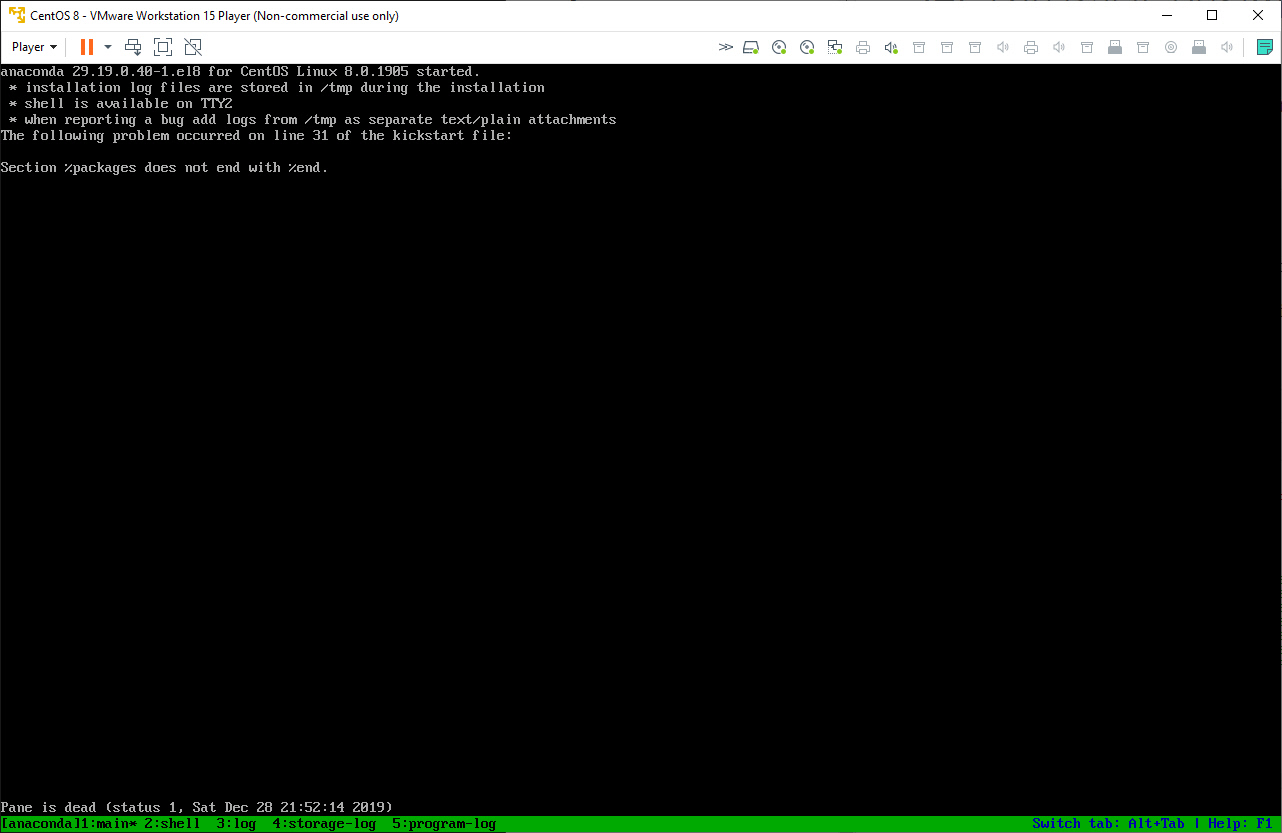The height and width of the screenshot is (833, 1282).
Task: Mute the virtual machine audio
Action: pyautogui.click(x=1227, y=46)
